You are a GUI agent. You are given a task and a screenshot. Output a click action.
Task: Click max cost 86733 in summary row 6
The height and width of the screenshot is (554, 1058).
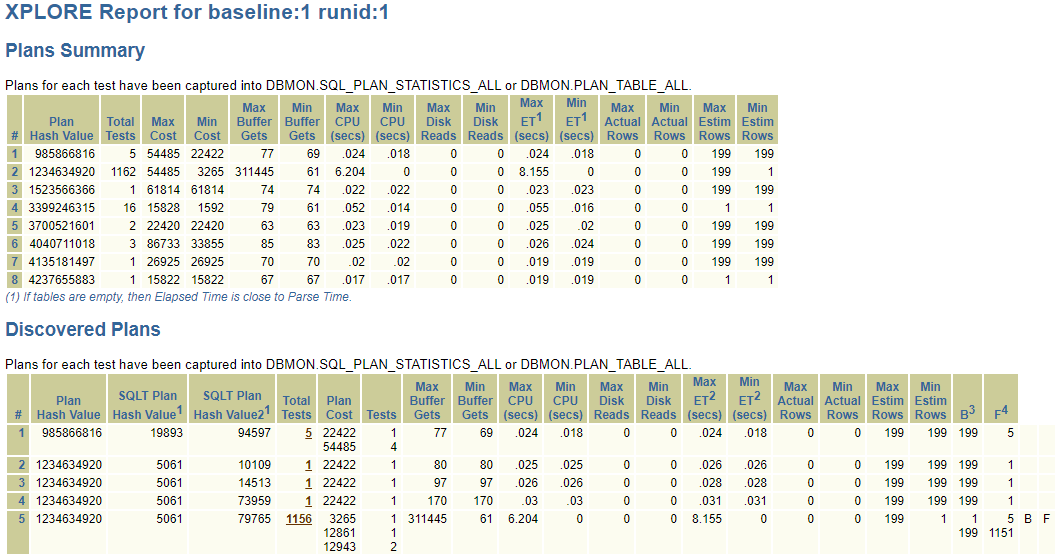pyautogui.click(x=163, y=244)
